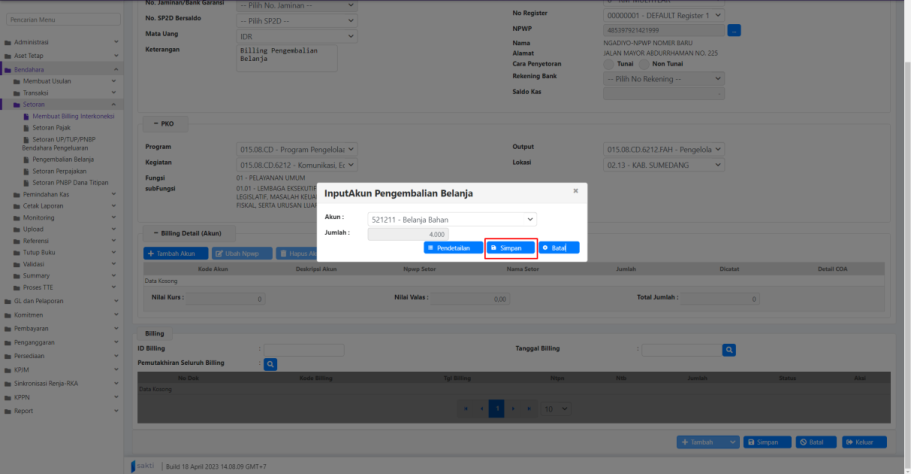Click the Pencarian Menu search box

tap(60, 19)
